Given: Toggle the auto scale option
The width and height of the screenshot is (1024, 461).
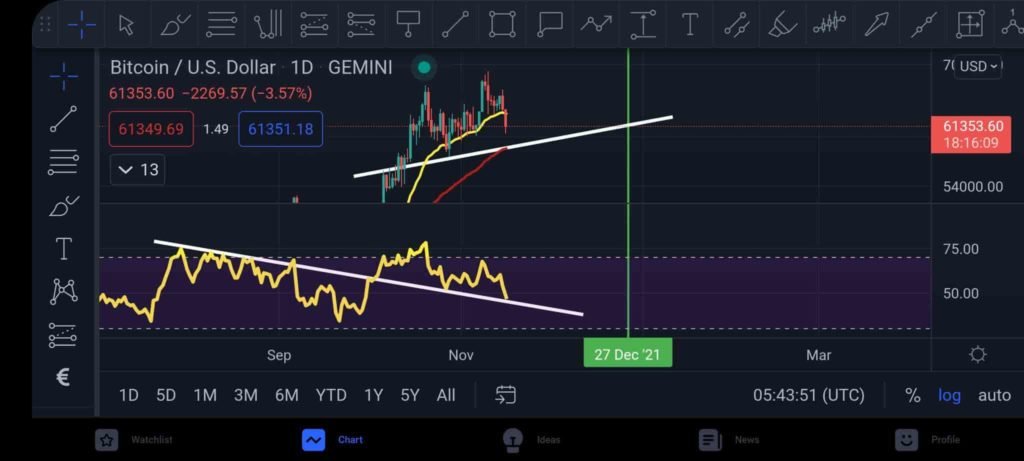Looking at the screenshot, I should tap(994, 395).
